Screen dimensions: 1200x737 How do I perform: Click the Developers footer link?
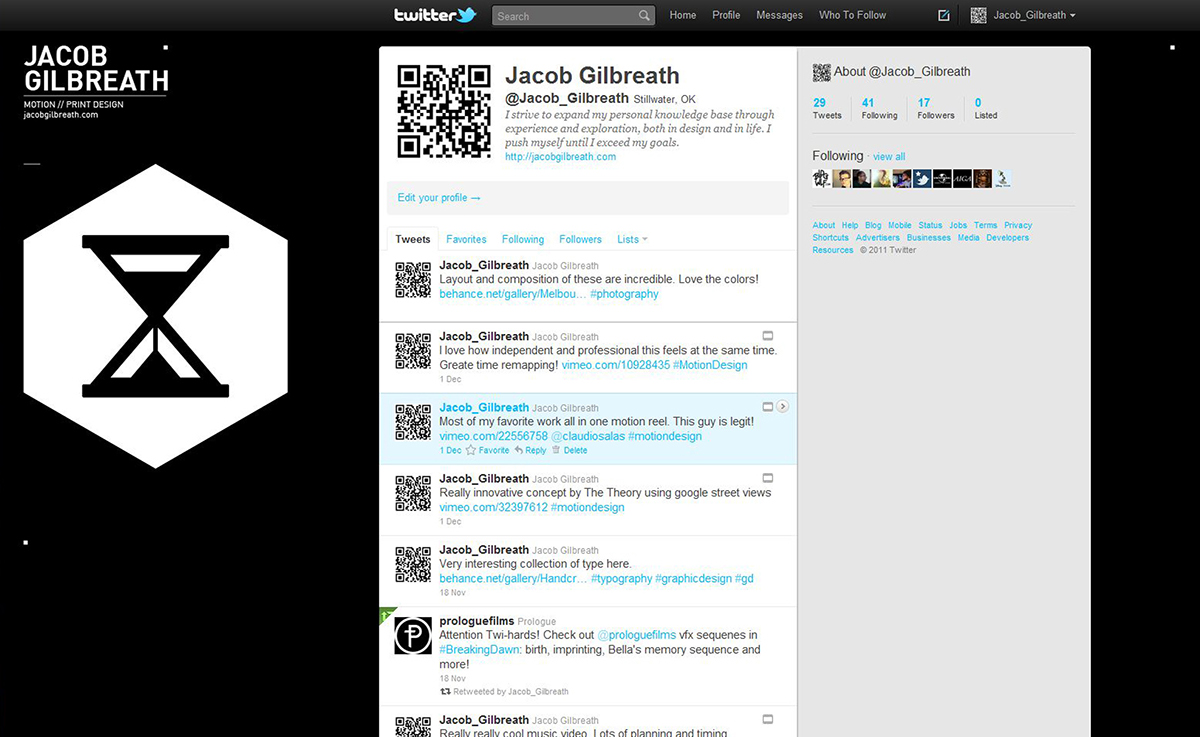pos(1008,238)
